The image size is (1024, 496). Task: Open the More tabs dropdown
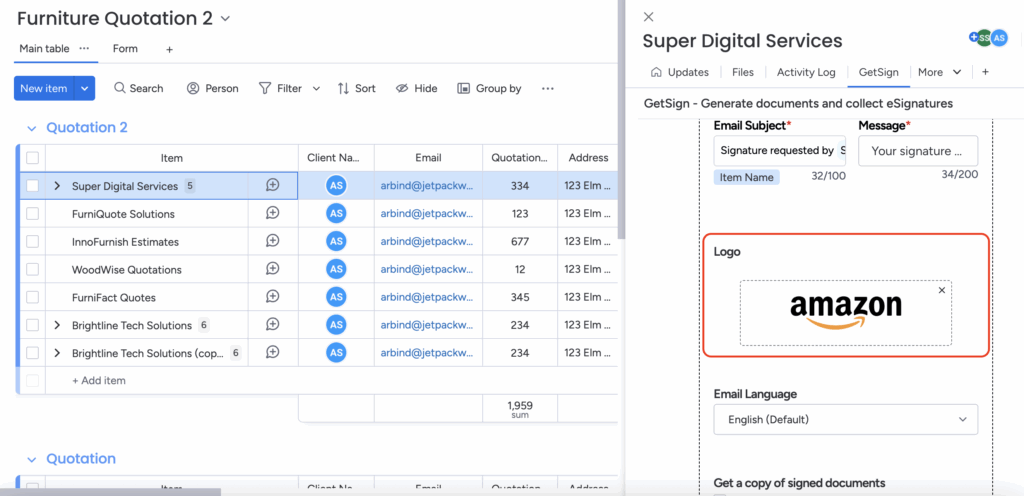(x=940, y=72)
